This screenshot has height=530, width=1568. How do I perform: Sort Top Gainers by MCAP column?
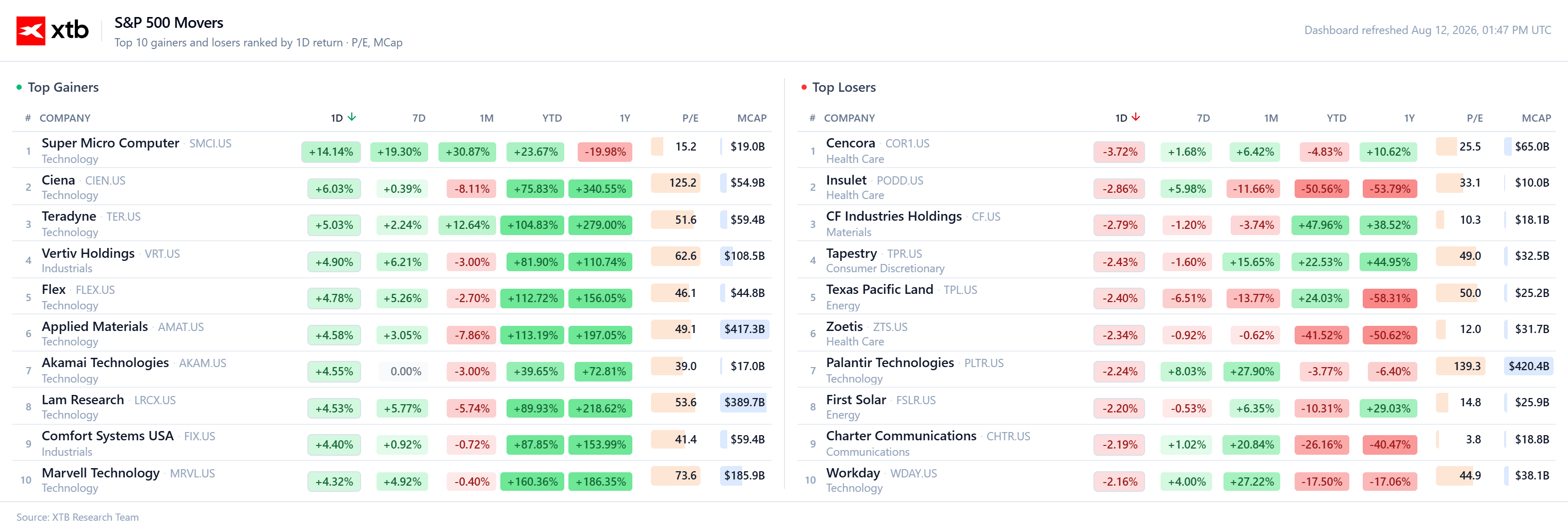(x=752, y=118)
